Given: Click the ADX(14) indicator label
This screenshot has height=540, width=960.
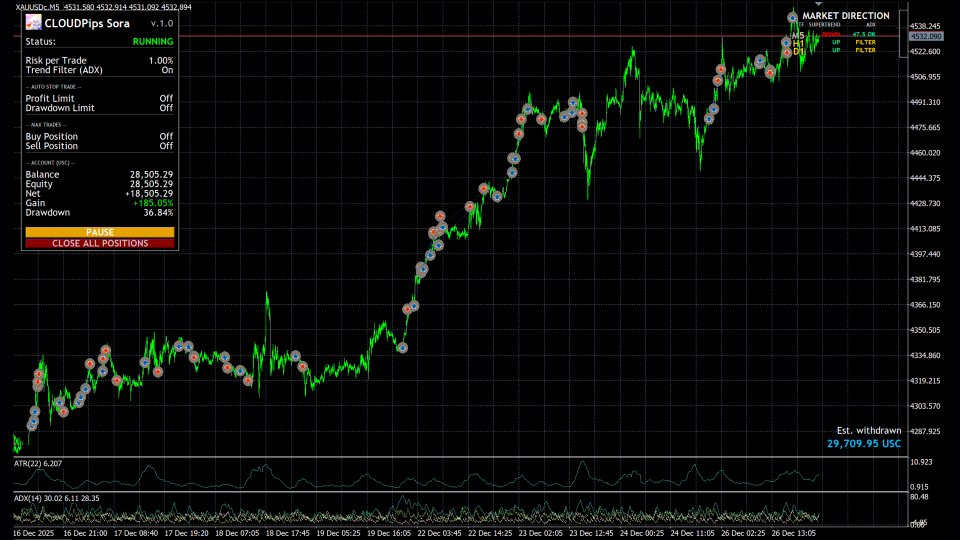Looking at the screenshot, I should tap(56, 498).
